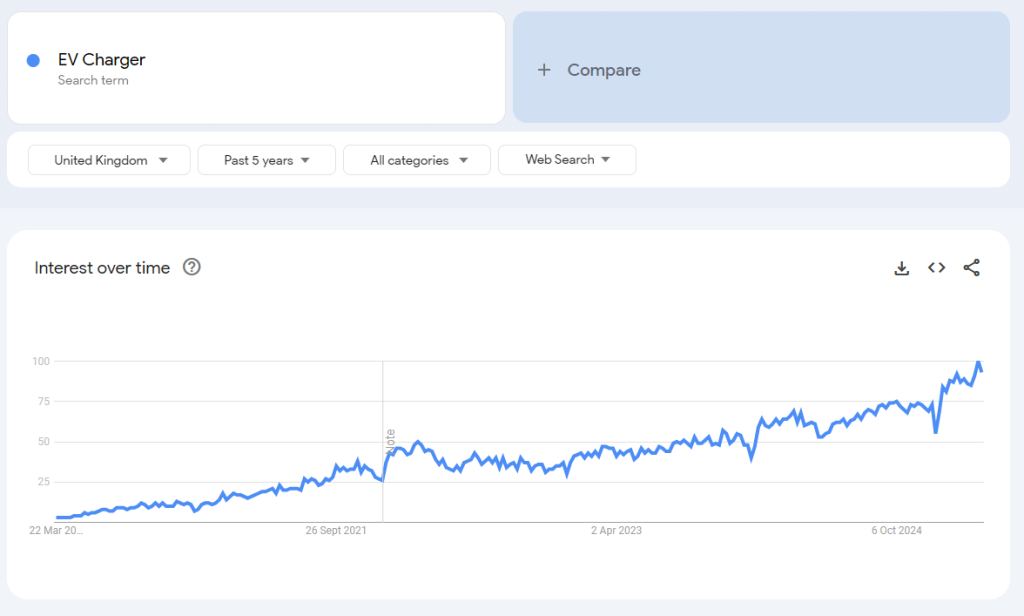The height and width of the screenshot is (616, 1024).
Task: Open the Web Search type dropdown
Action: [x=567, y=160]
